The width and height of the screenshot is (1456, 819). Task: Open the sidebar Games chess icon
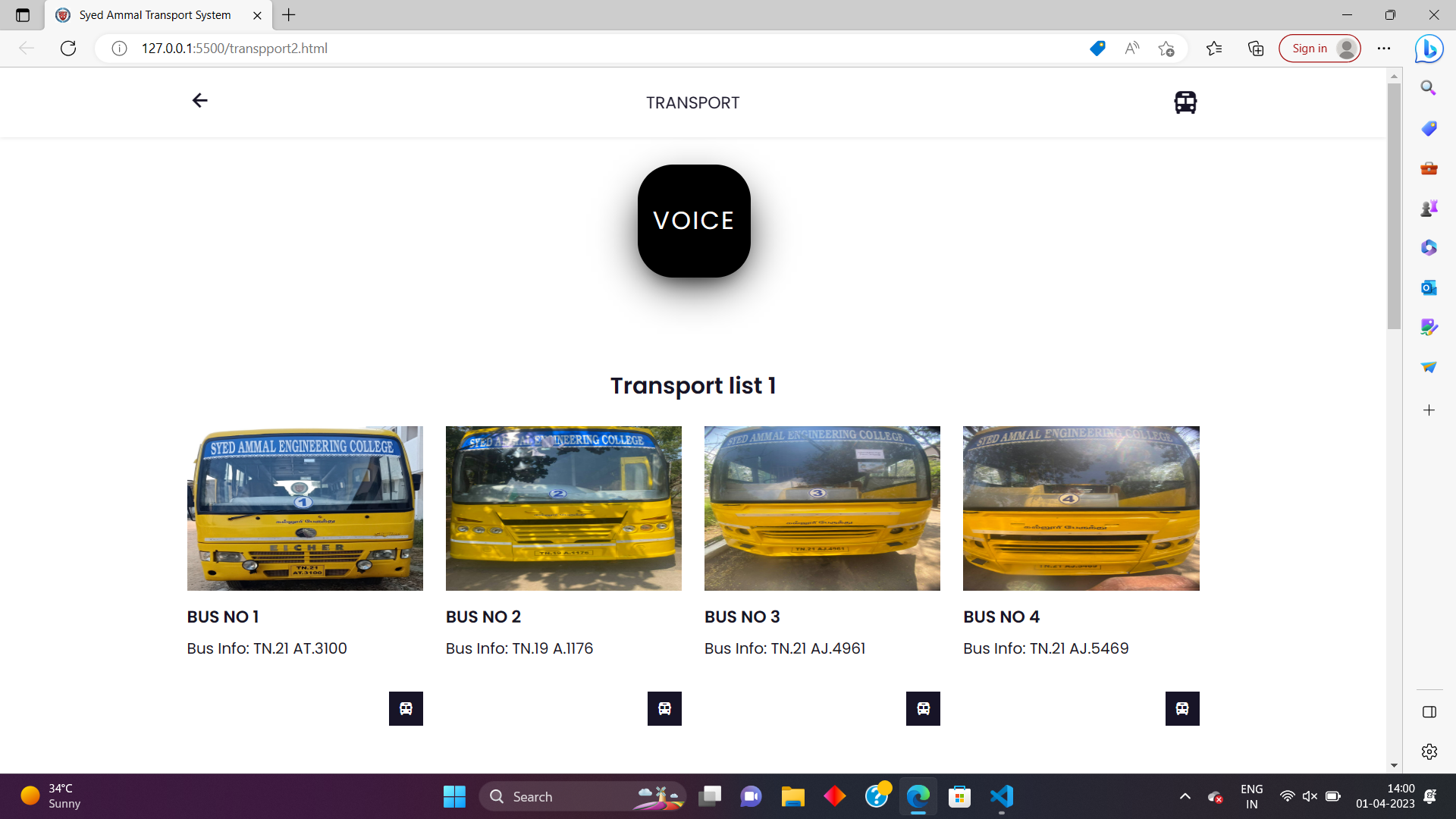1429,208
